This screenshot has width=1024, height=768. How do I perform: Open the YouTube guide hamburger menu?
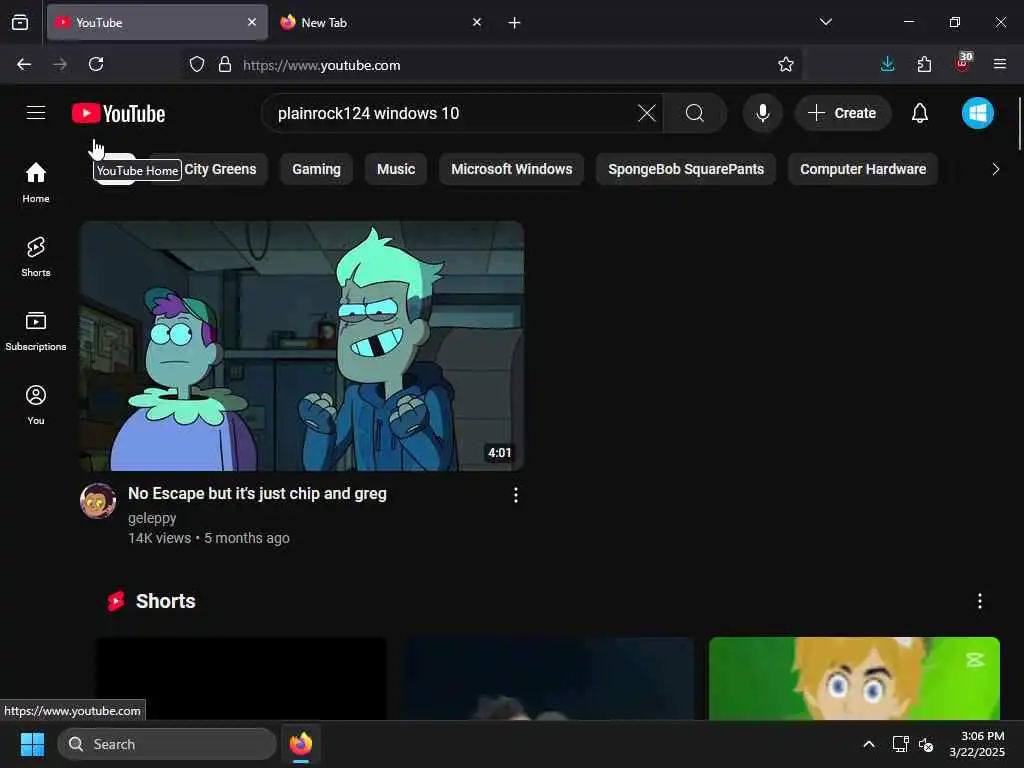[36, 113]
